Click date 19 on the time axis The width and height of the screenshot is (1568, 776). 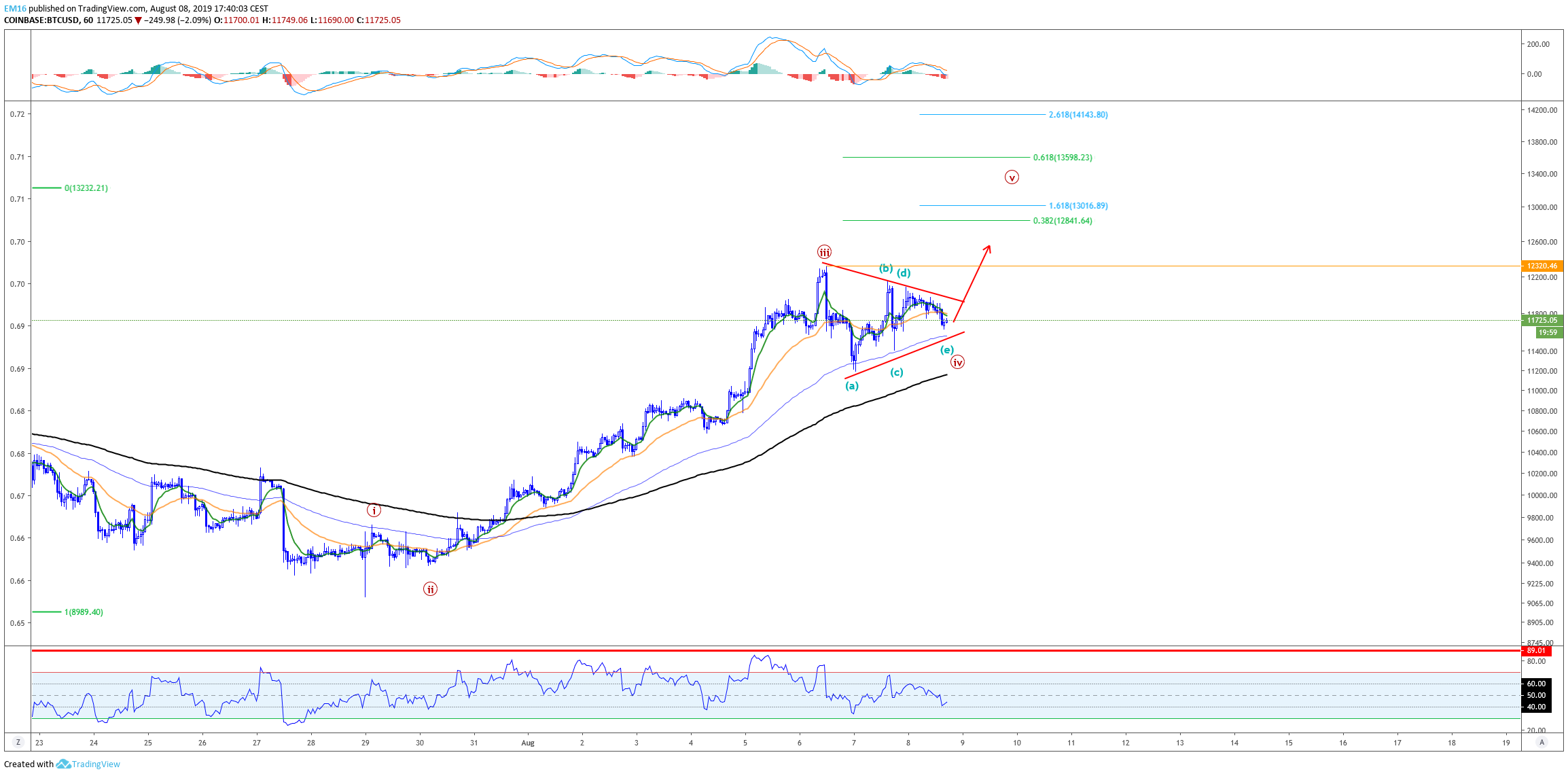[x=1506, y=743]
